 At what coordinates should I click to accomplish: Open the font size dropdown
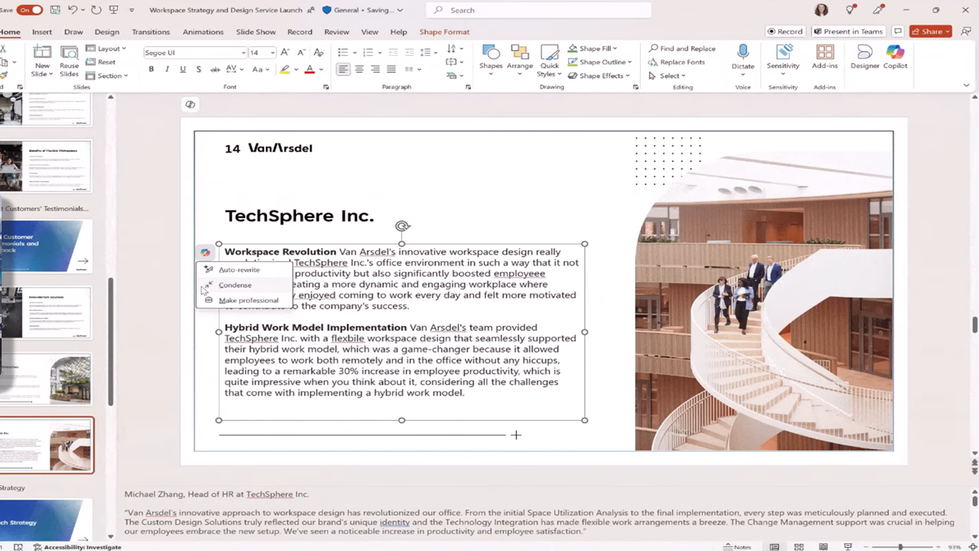click(x=272, y=53)
